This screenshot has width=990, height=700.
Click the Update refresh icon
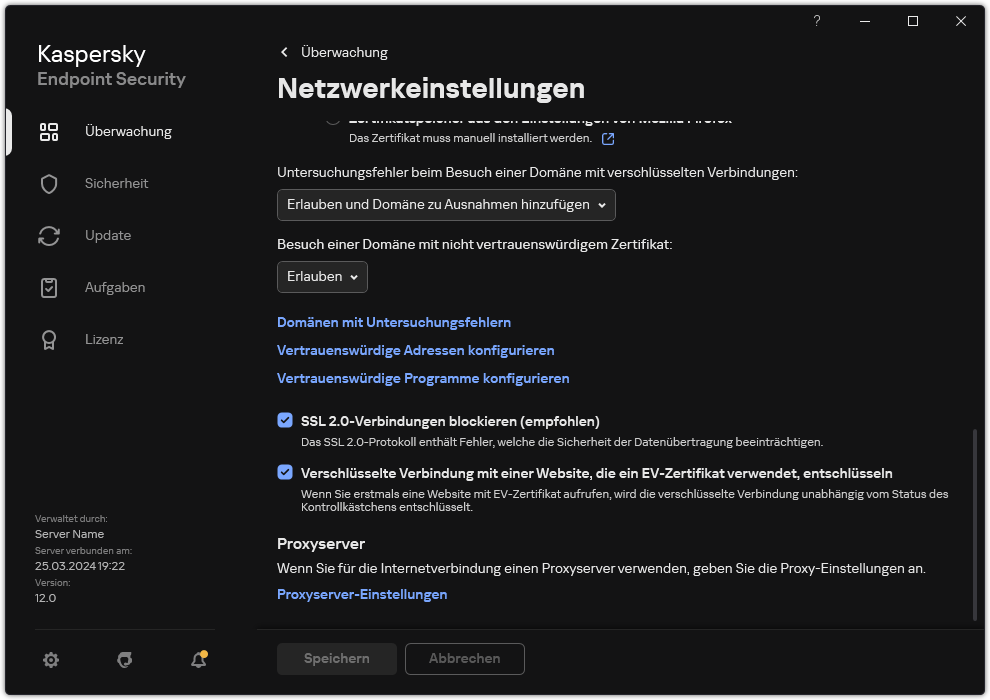49,235
